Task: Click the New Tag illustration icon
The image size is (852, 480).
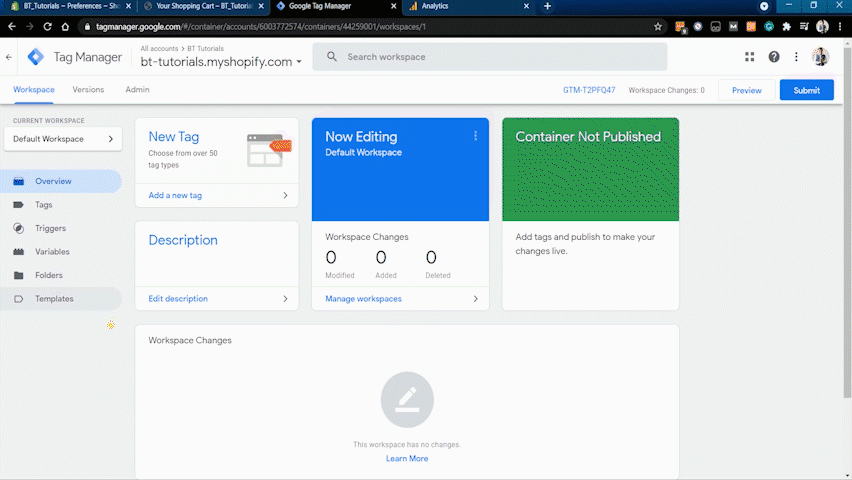Action: tap(269, 150)
